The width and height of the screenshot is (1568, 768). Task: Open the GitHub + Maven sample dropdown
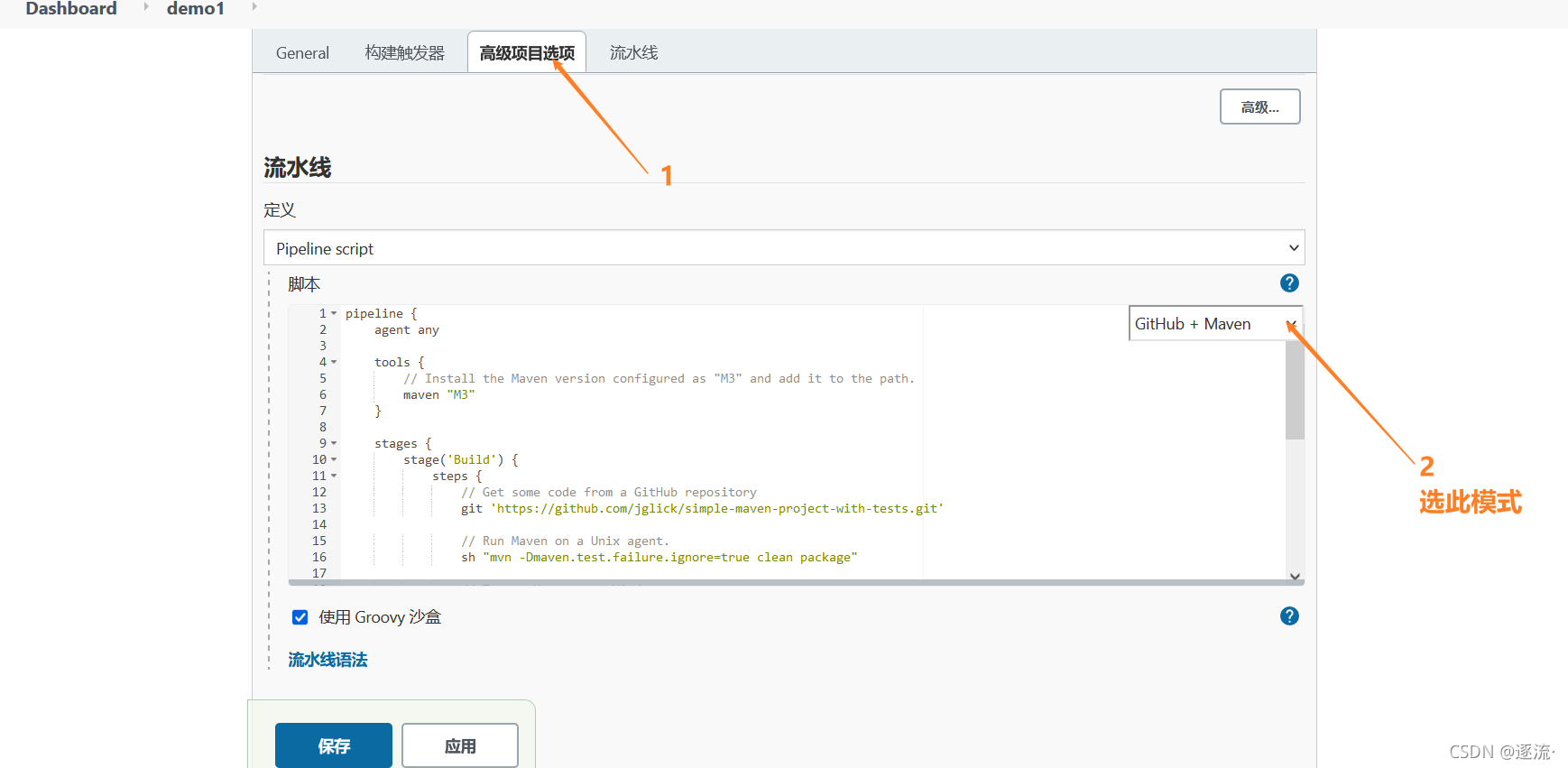point(1214,324)
